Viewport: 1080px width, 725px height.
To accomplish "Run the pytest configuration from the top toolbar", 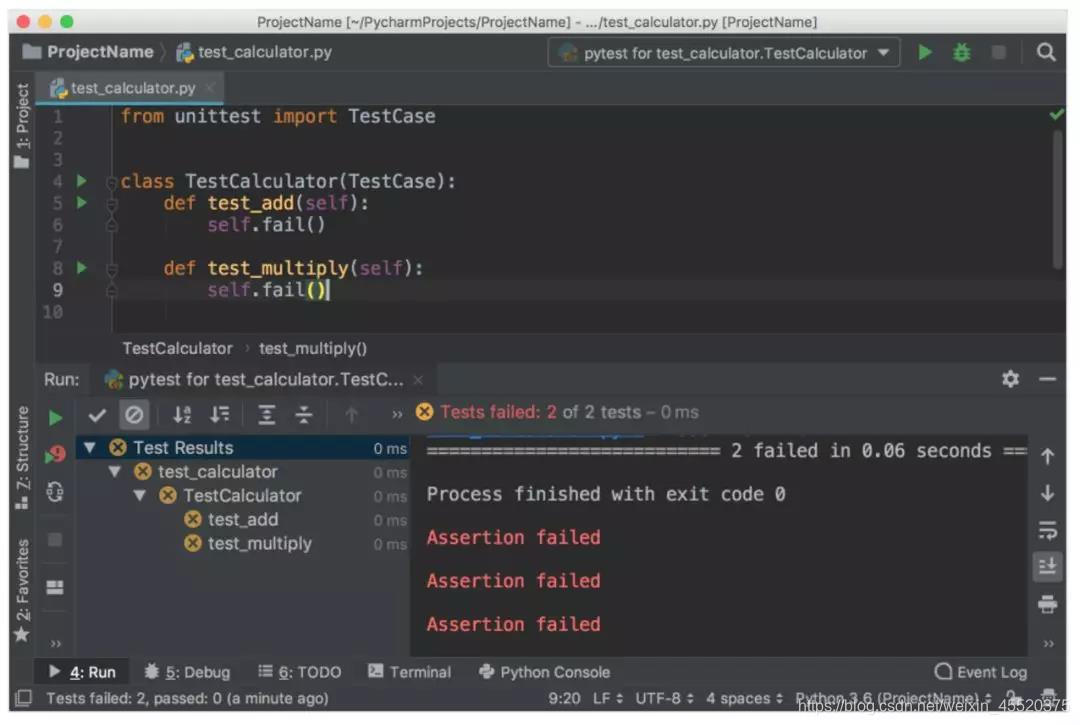I will point(925,52).
